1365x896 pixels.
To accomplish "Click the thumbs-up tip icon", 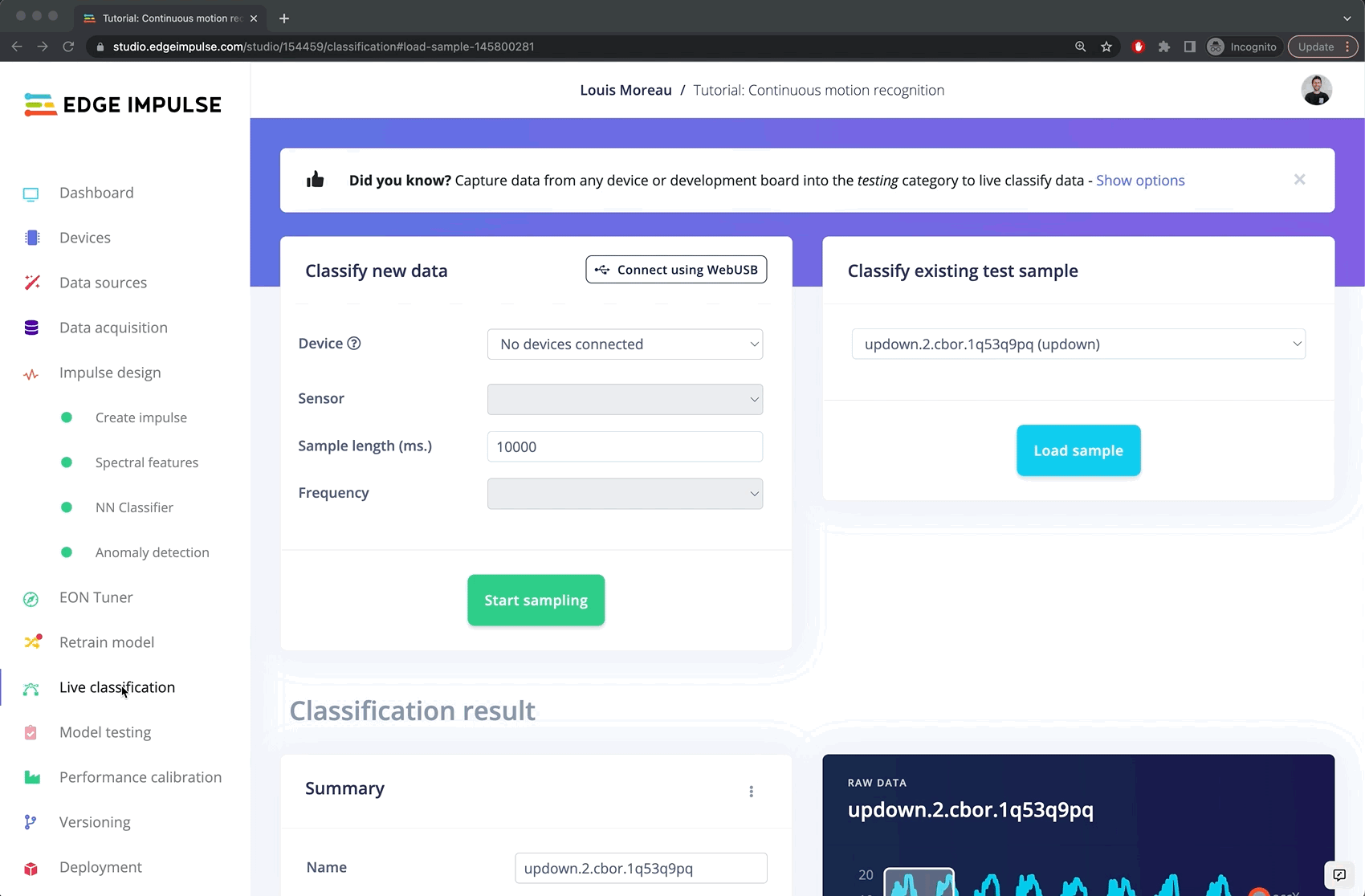I will [x=316, y=179].
